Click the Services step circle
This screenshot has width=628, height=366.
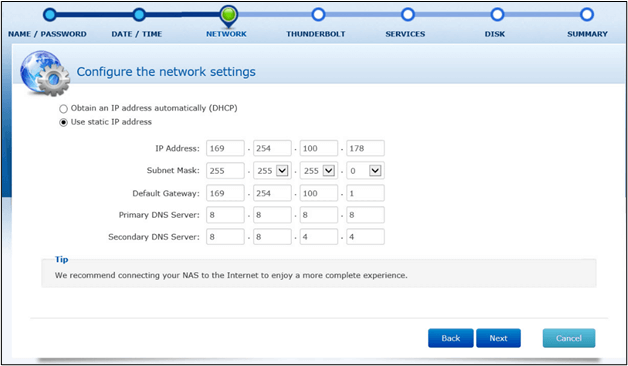(x=408, y=15)
